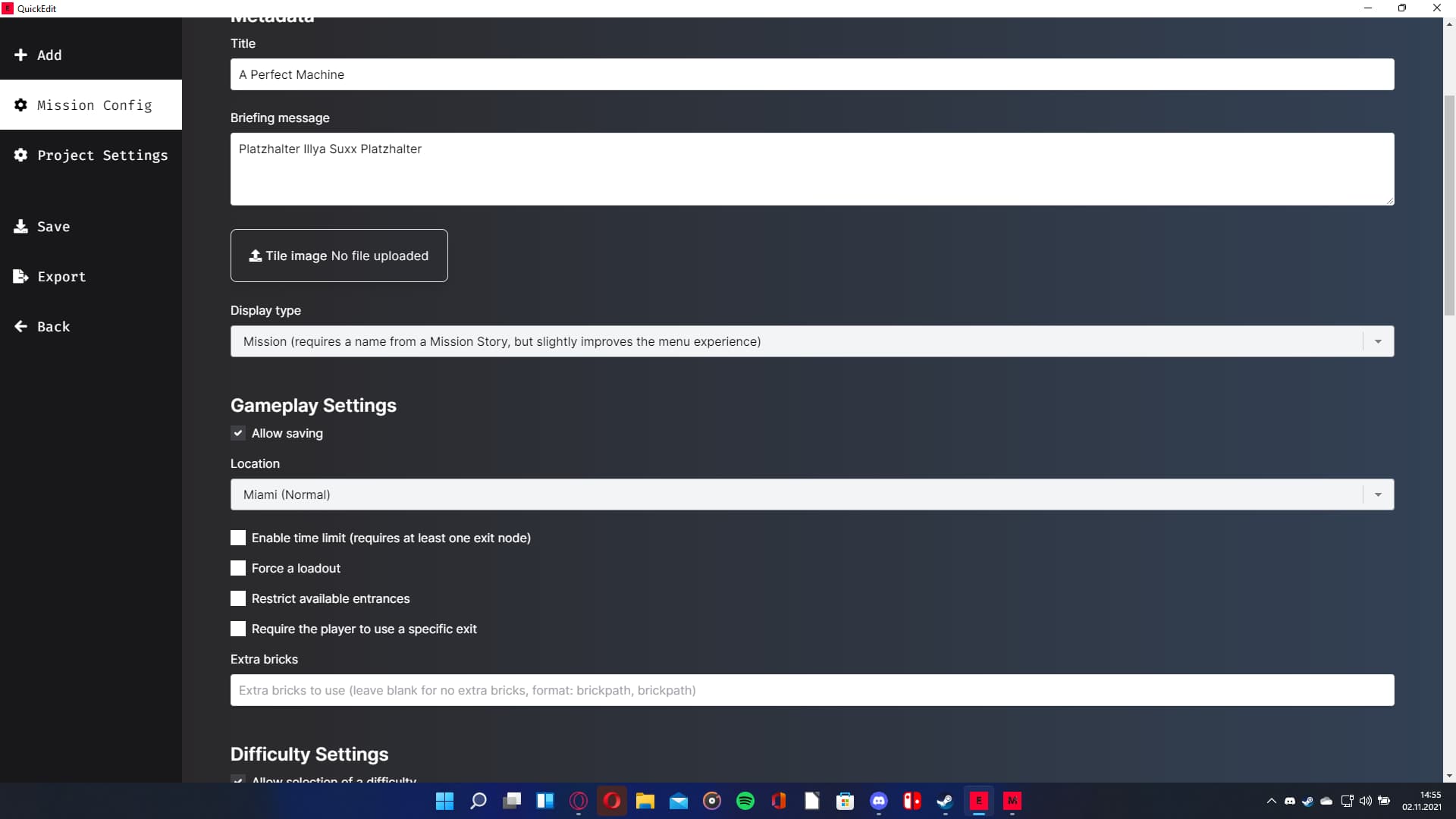Open Spotify from the taskbar
Screen dimensions: 1456x819
(745, 801)
